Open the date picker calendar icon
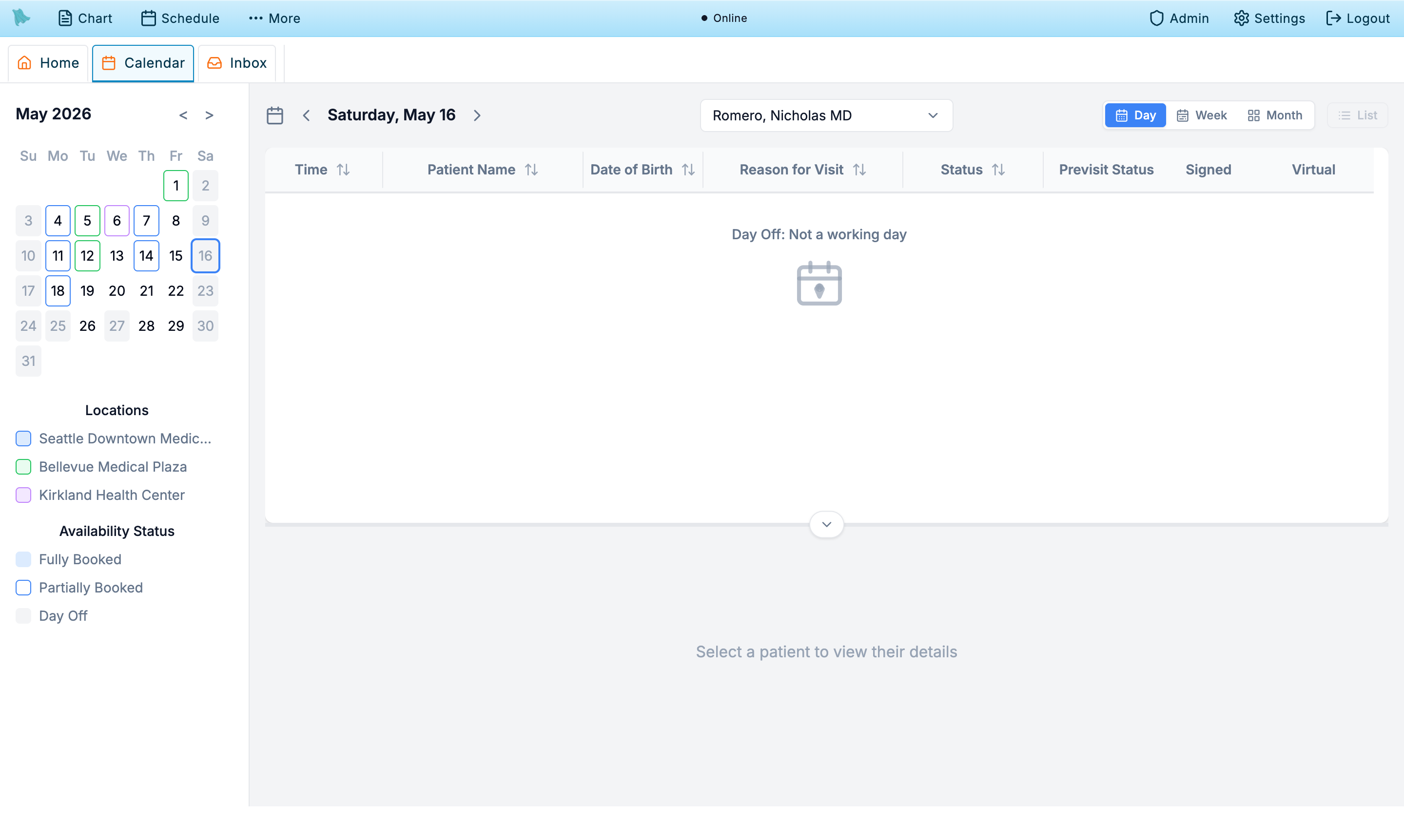Image resolution: width=1404 pixels, height=840 pixels. click(x=274, y=115)
